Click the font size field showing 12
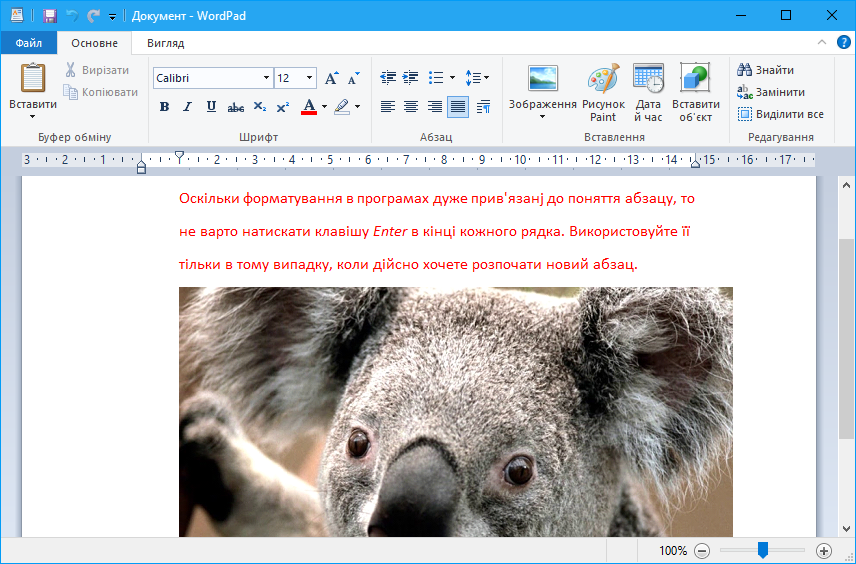The height and width of the screenshot is (564, 856). [x=289, y=78]
